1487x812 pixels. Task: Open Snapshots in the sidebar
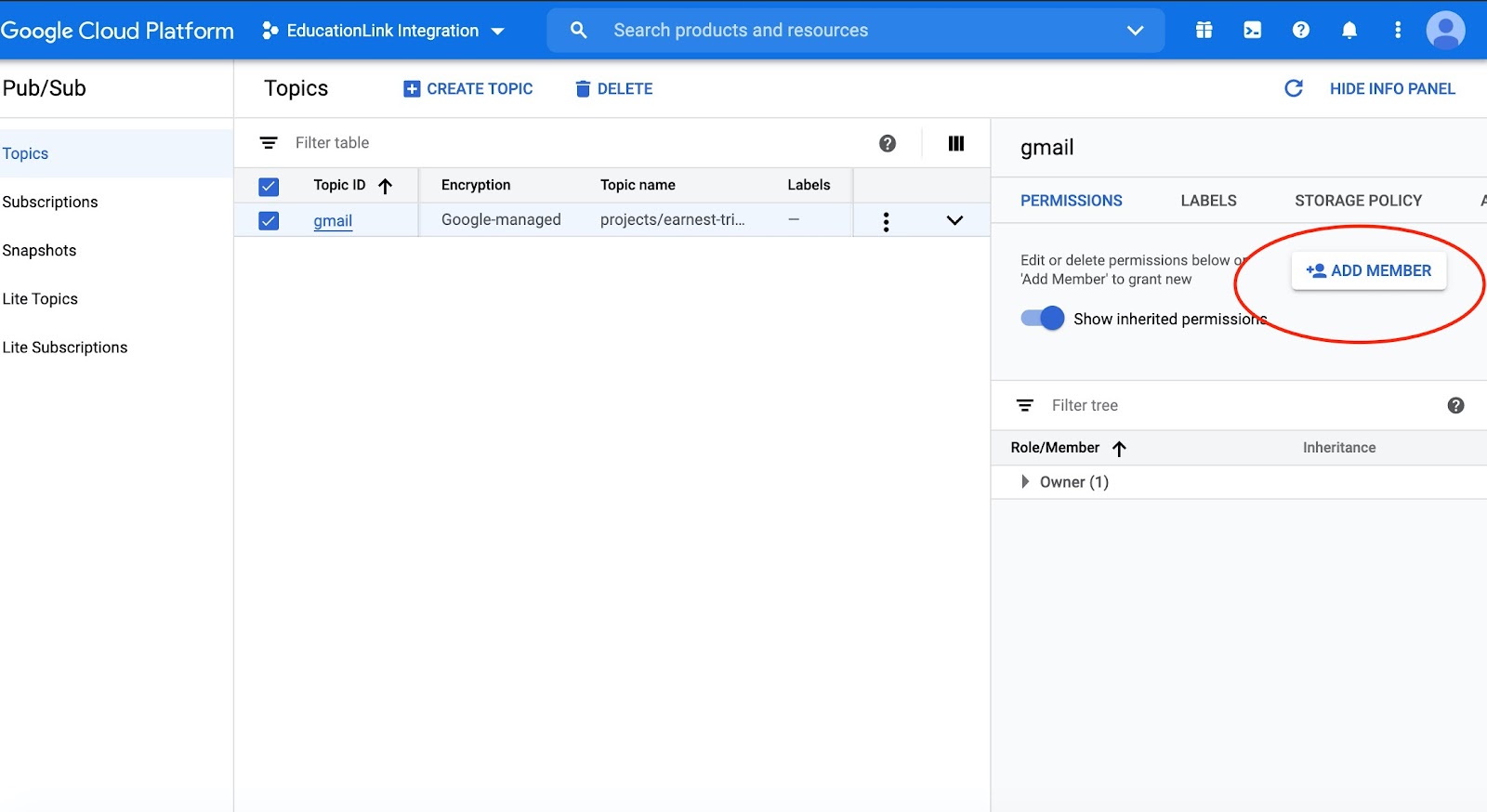pos(116,250)
